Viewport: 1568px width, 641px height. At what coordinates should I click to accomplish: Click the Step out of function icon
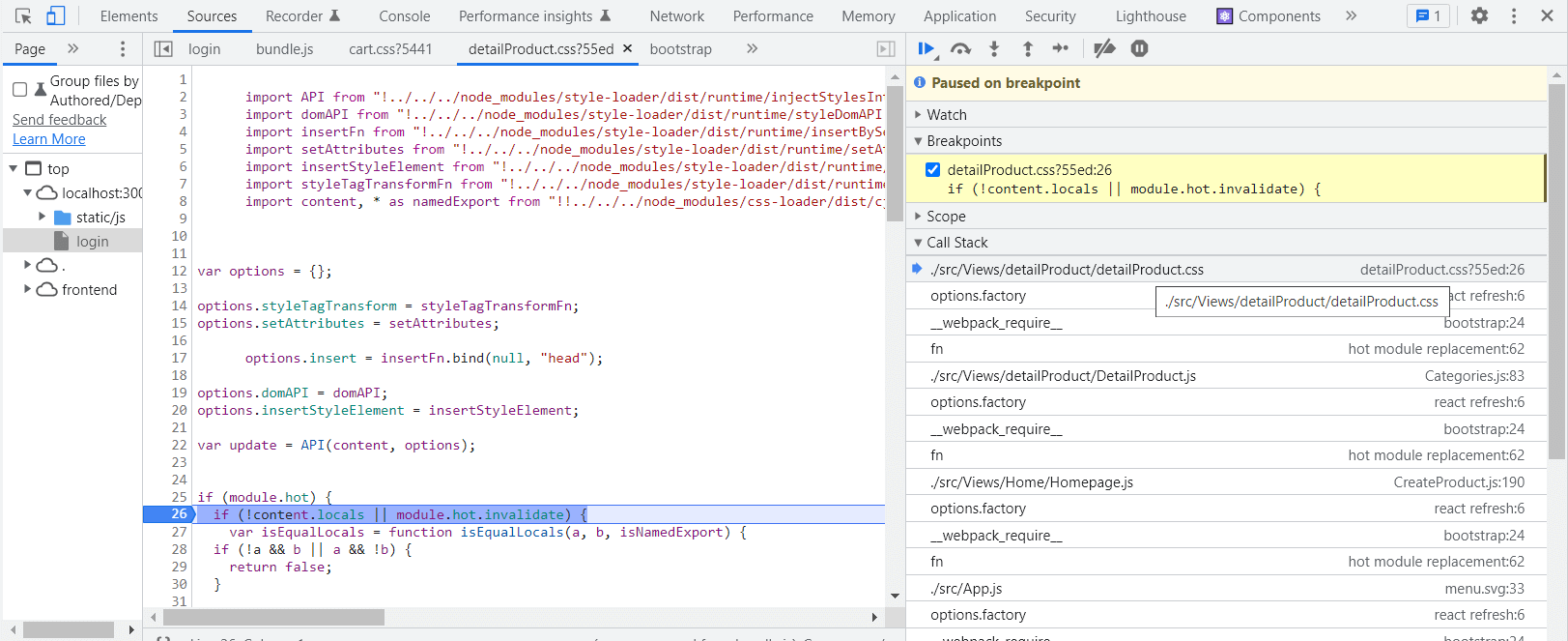1027,48
